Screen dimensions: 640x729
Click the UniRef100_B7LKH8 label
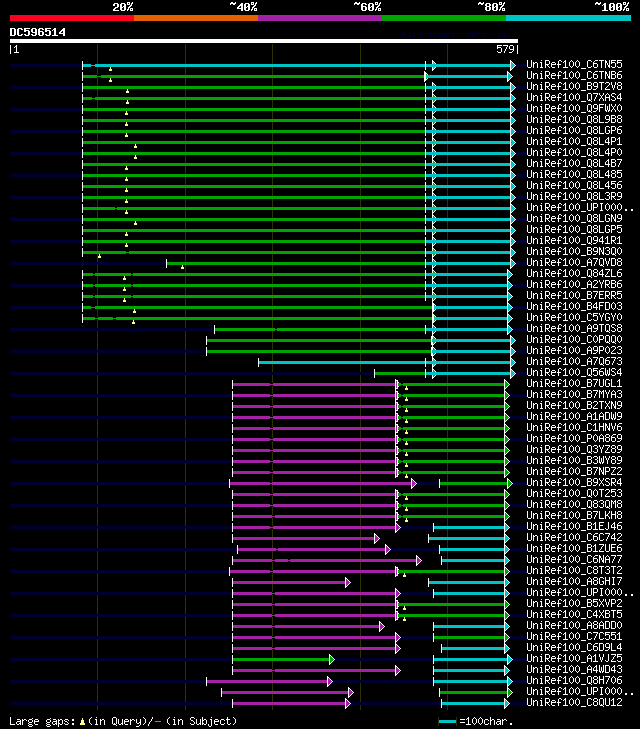pos(574,516)
